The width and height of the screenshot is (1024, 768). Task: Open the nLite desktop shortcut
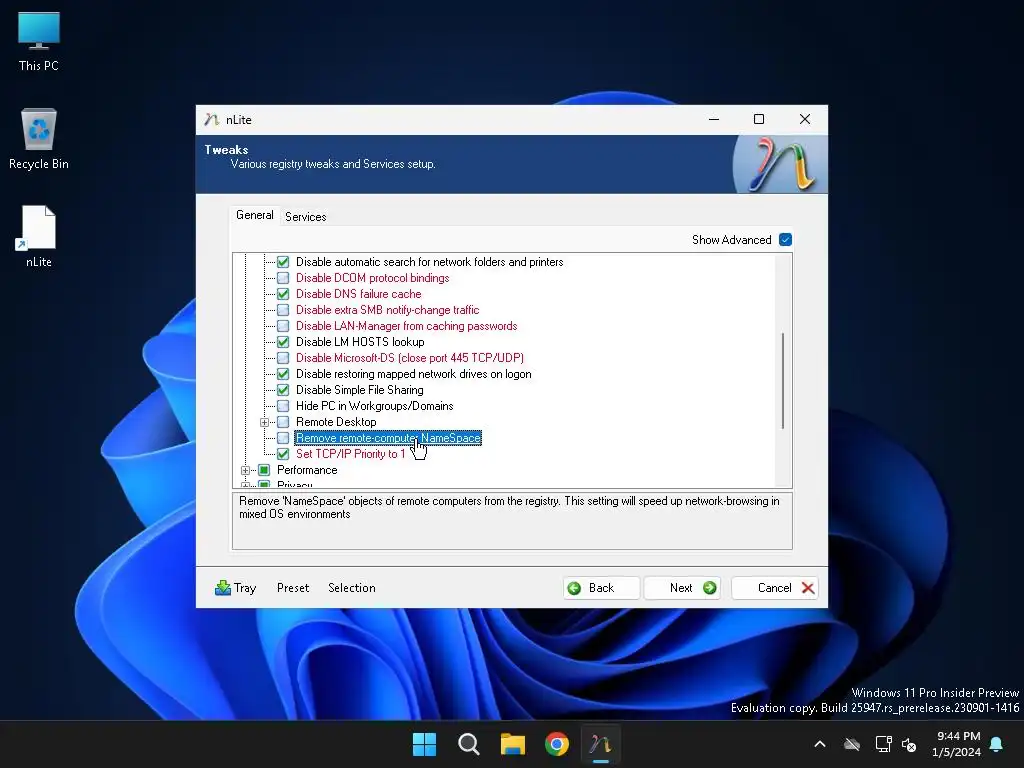point(39,236)
